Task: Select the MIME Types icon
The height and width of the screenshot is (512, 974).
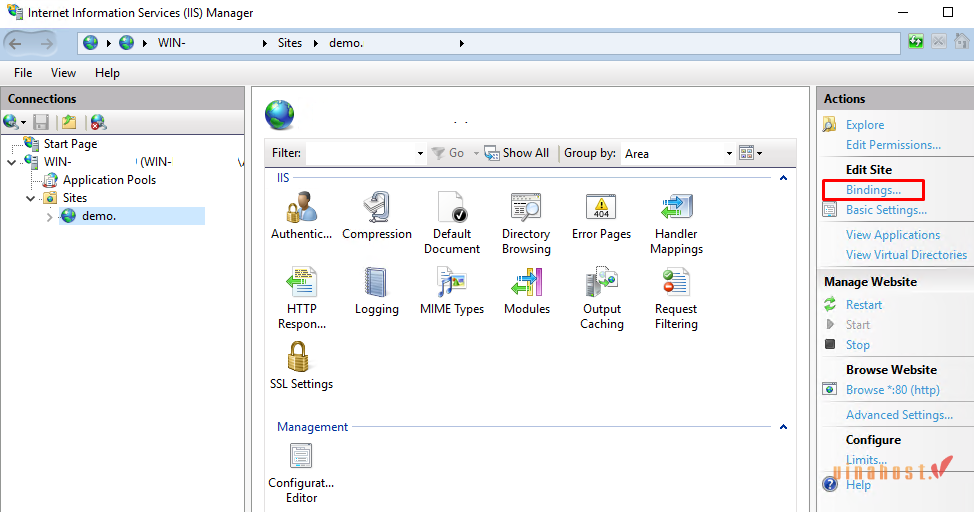Action: click(x=452, y=283)
